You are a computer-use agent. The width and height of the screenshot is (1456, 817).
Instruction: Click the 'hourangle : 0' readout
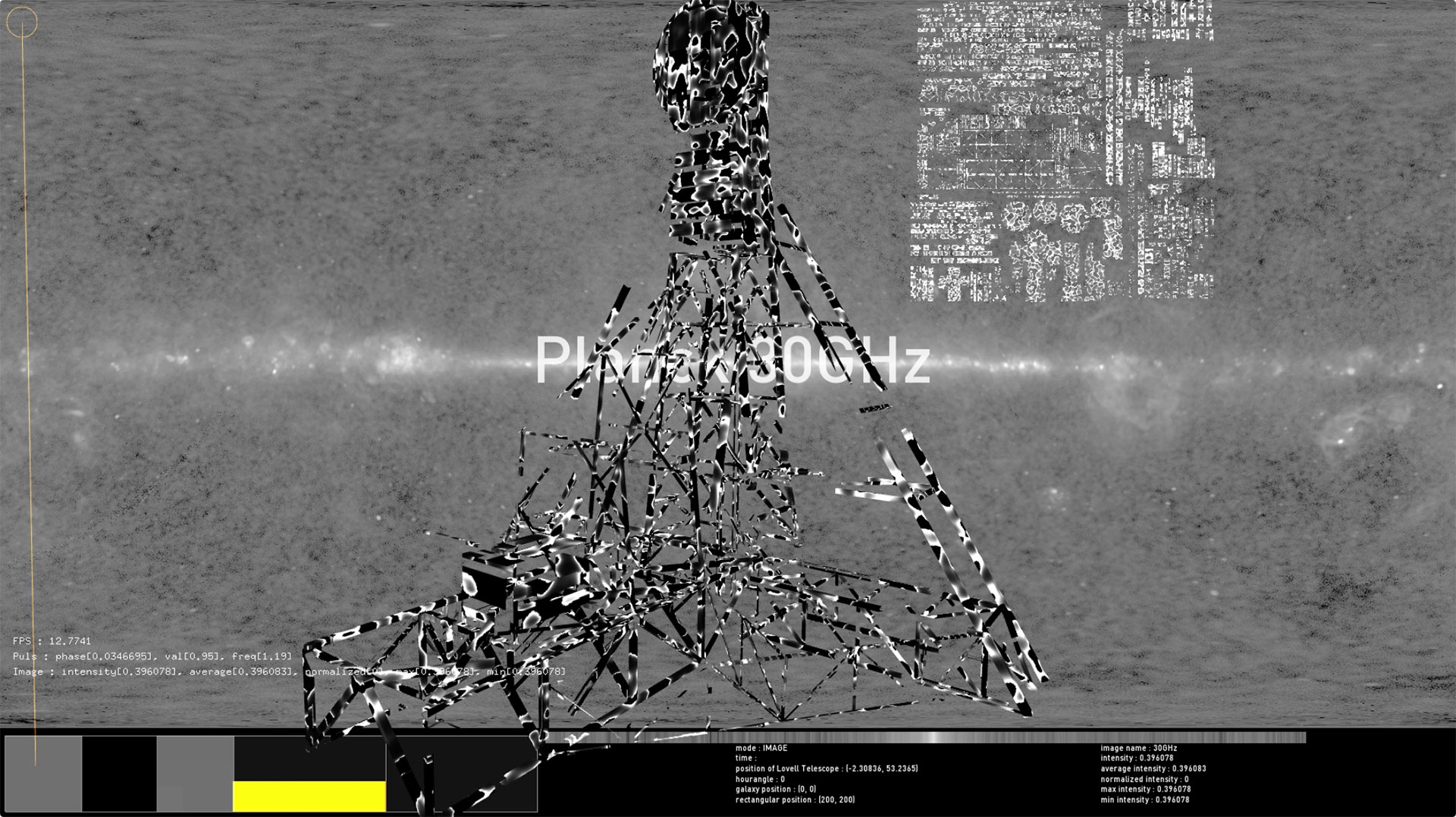(x=760, y=779)
